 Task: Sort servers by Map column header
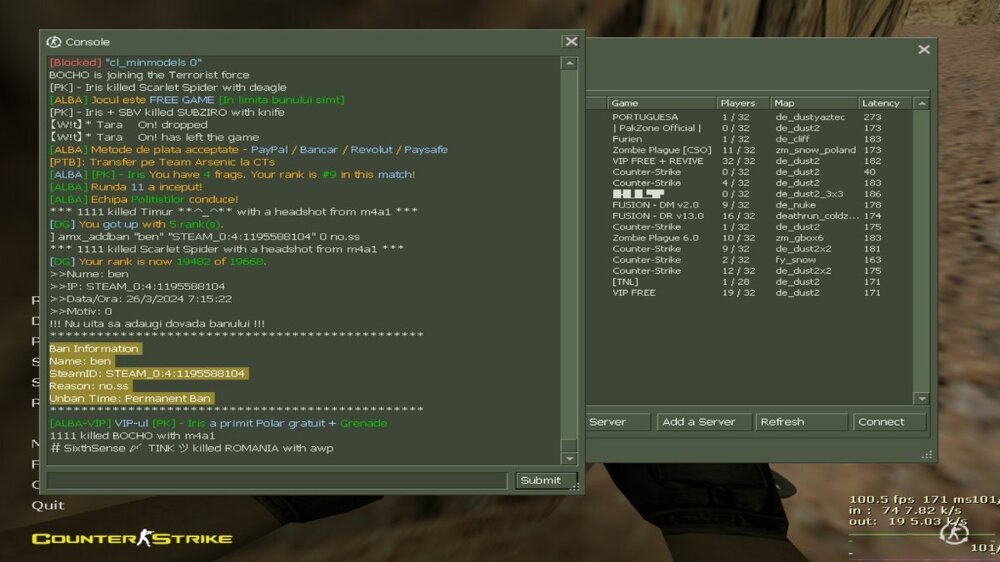coord(812,103)
